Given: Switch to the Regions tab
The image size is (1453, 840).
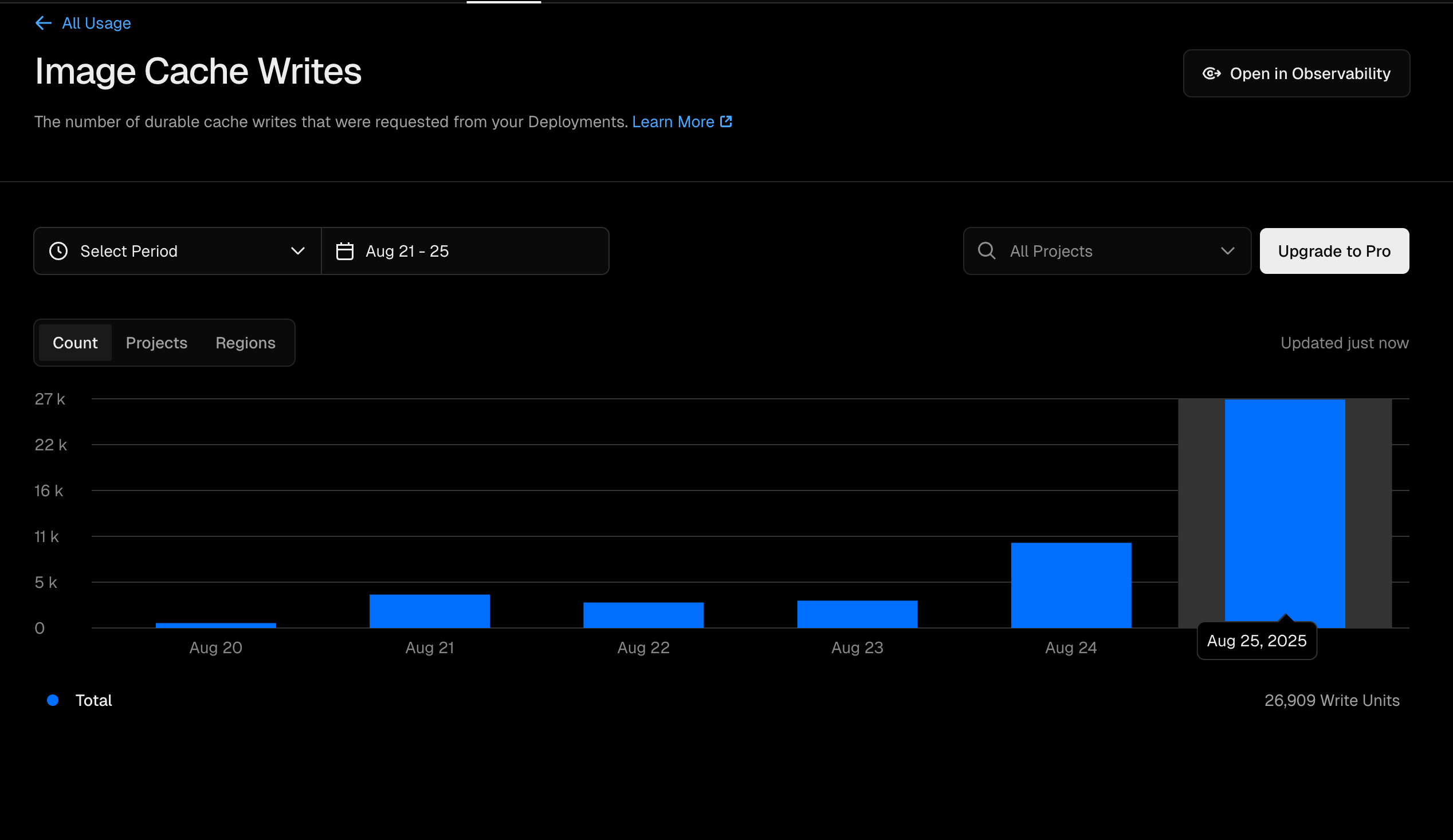Looking at the screenshot, I should (245, 343).
